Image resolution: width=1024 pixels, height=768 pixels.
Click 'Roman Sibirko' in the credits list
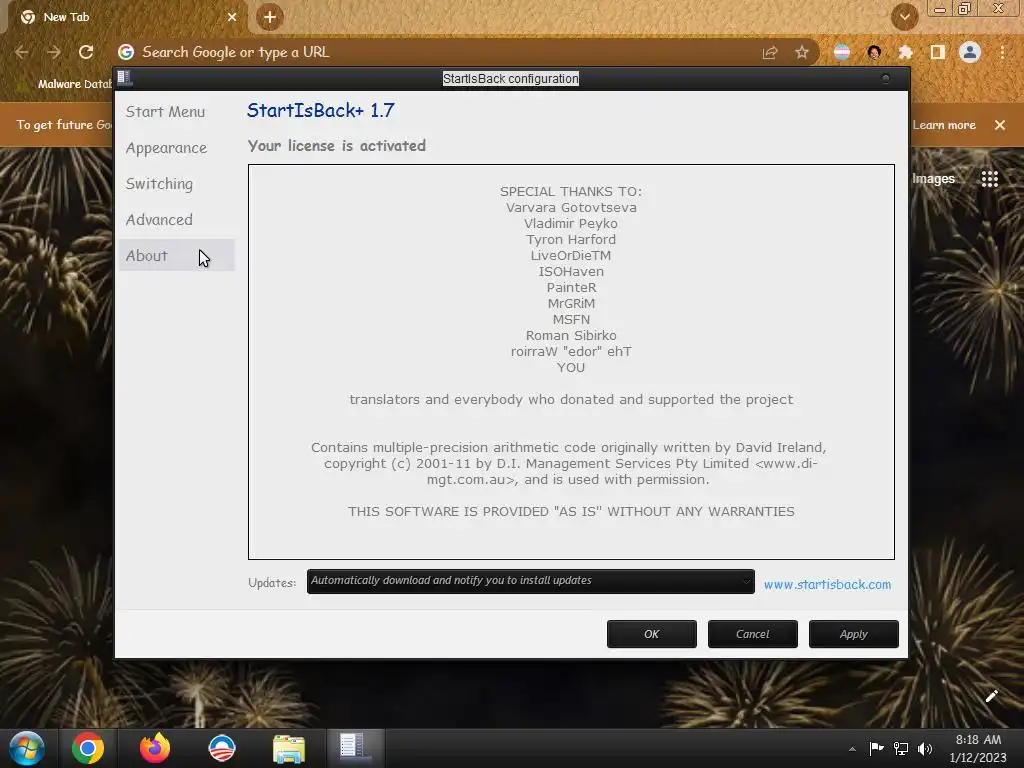click(571, 336)
